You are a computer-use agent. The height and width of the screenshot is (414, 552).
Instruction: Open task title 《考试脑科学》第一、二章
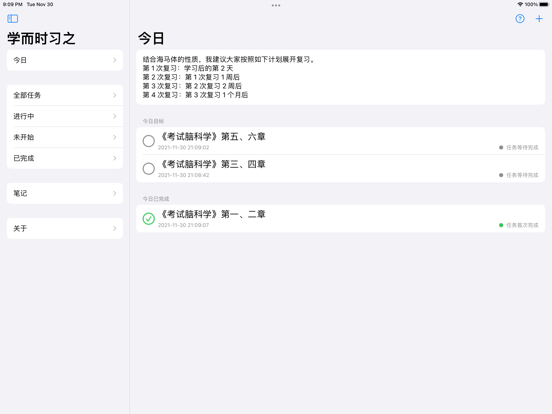point(213,214)
